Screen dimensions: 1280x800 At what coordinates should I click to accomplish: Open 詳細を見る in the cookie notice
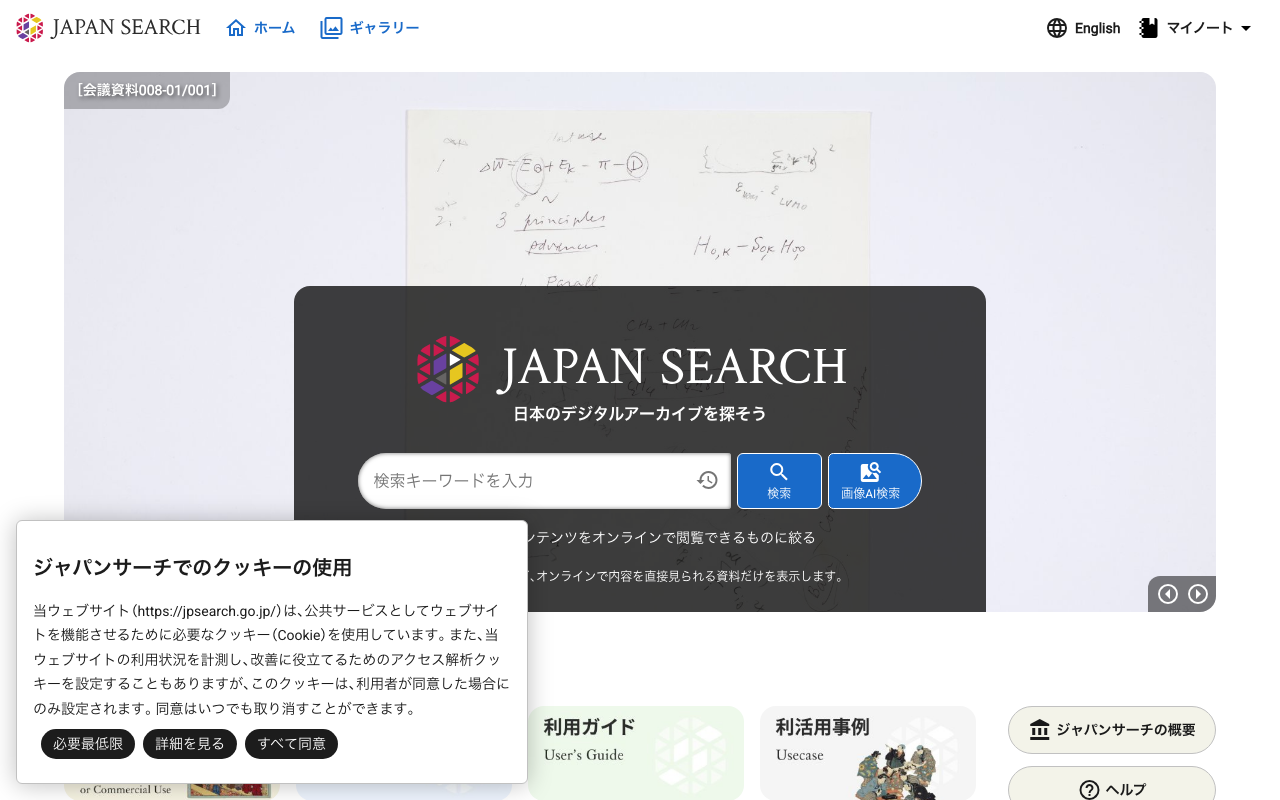189,744
